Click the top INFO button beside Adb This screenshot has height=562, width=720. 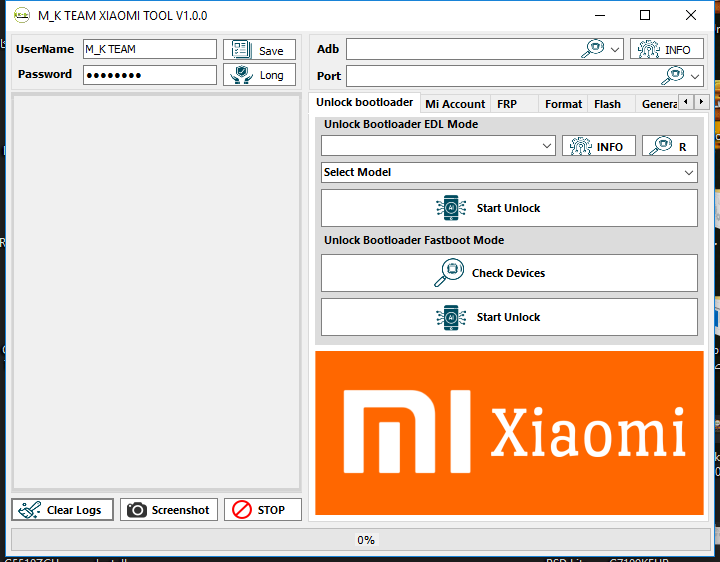pyautogui.click(x=667, y=49)
